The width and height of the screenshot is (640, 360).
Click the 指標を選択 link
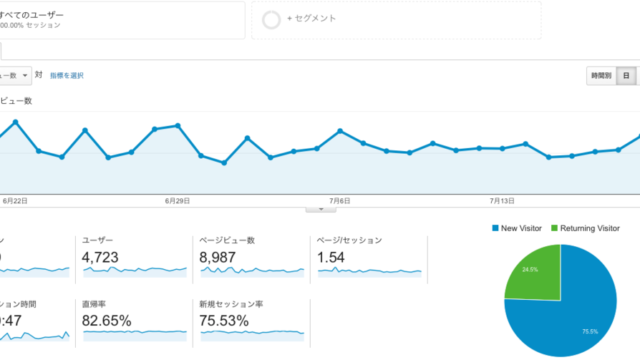[x=67, y=76]
